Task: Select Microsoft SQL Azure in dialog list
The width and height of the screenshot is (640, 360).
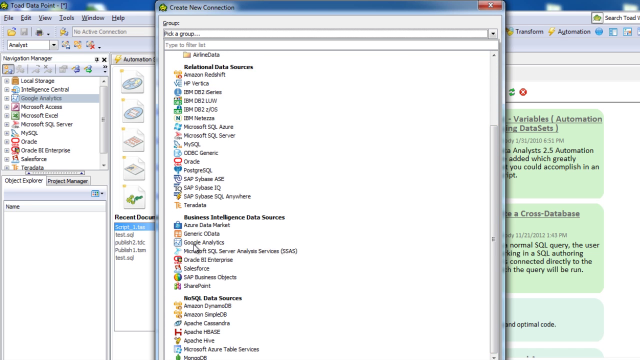Action: [208, 127]
